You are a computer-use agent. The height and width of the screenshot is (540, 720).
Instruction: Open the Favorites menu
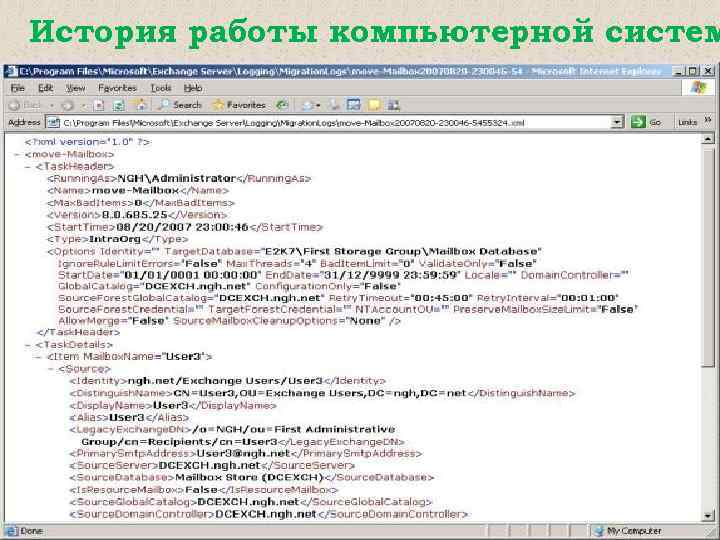118,88
